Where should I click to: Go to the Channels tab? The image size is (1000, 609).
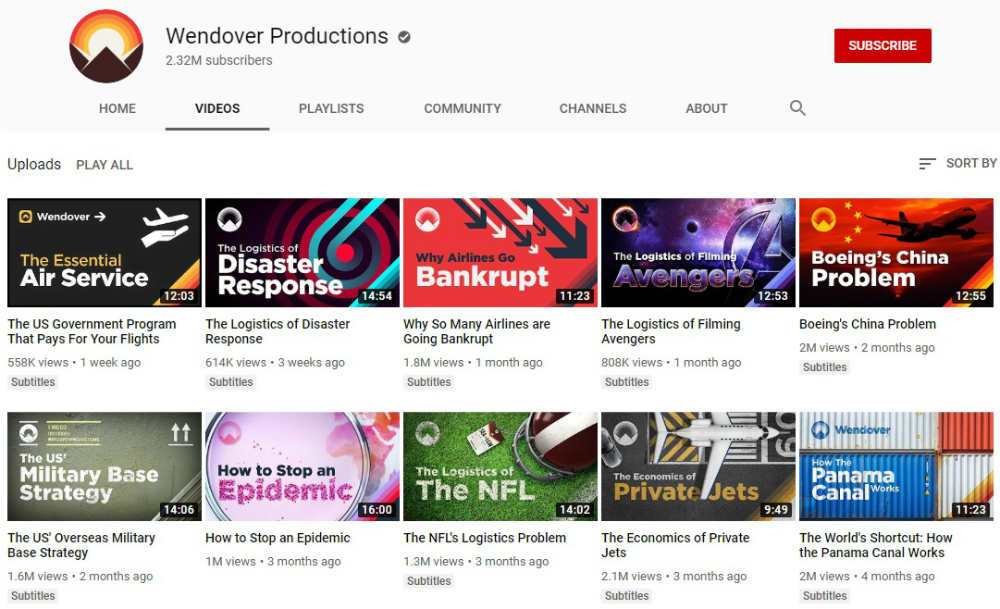click(592, 108)
